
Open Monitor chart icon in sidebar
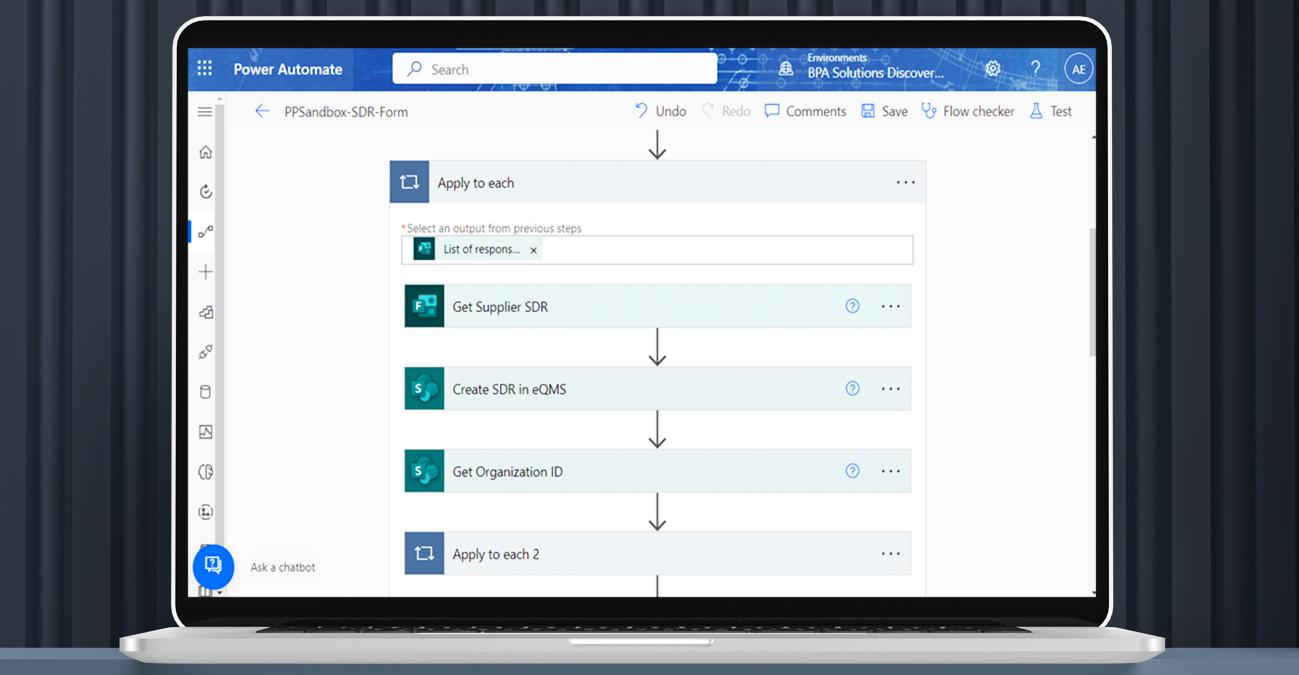coord(205,432)
